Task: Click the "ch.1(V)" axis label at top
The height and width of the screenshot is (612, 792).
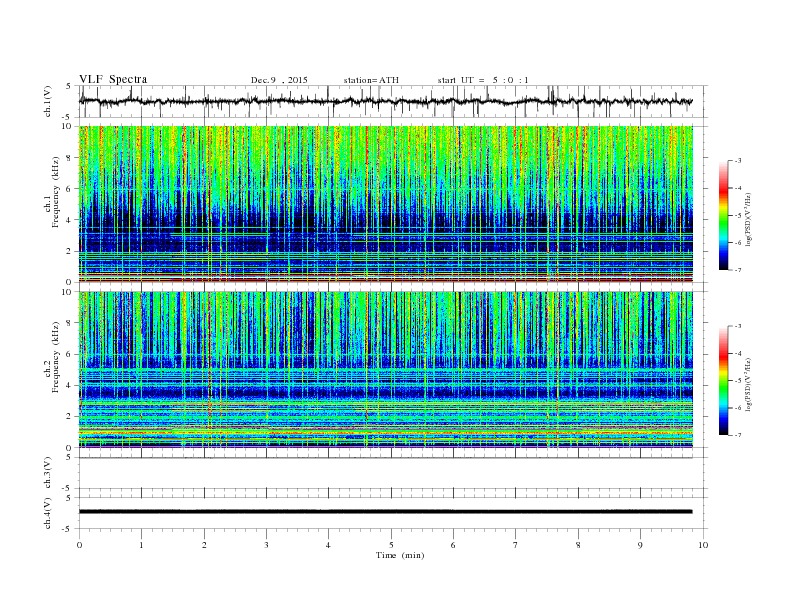Action: [48, 101]
